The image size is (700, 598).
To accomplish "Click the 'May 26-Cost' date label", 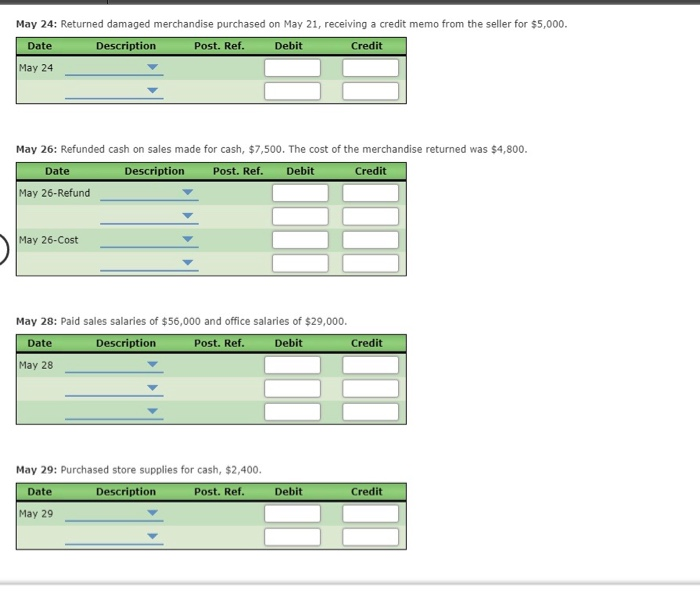I will tap(48, 240).
